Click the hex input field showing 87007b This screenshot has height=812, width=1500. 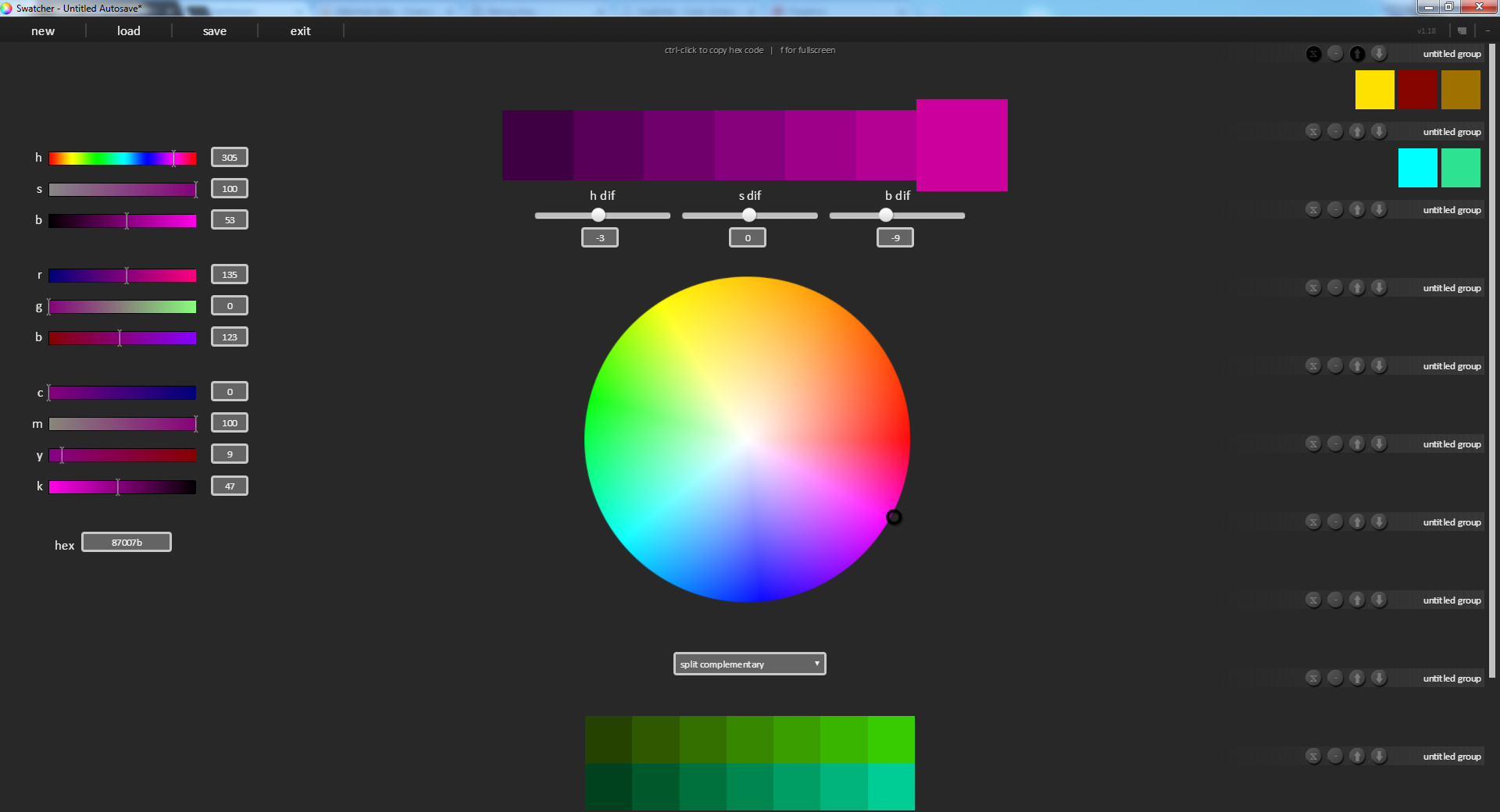pos(126,541)
